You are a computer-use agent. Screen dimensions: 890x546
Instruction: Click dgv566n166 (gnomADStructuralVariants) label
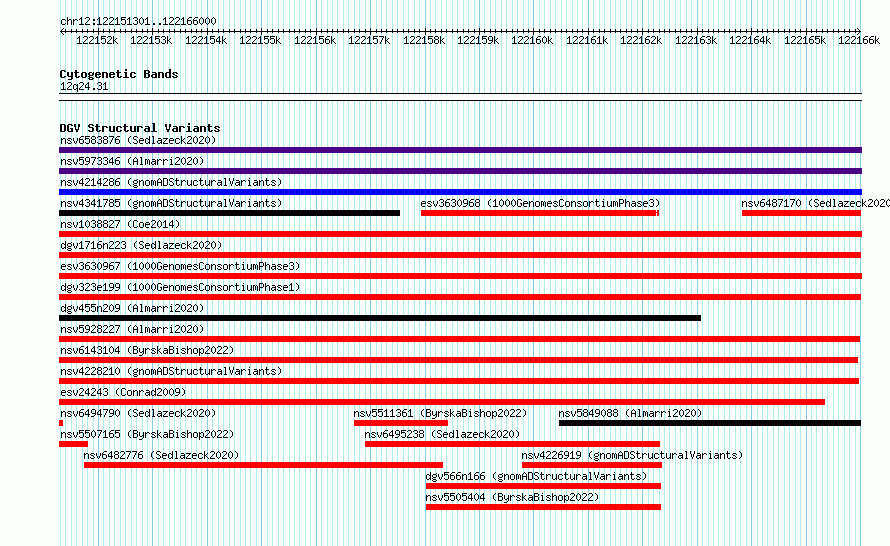click(536, 476)
